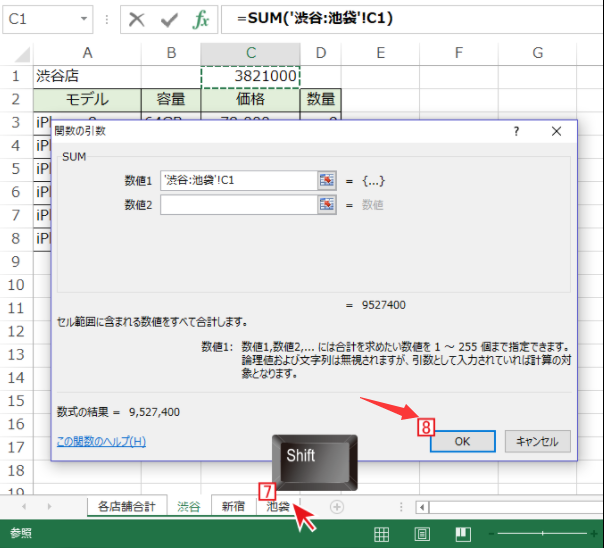Select row 1 header
This screenshot has height=548, width=604.
click(16, 76)
